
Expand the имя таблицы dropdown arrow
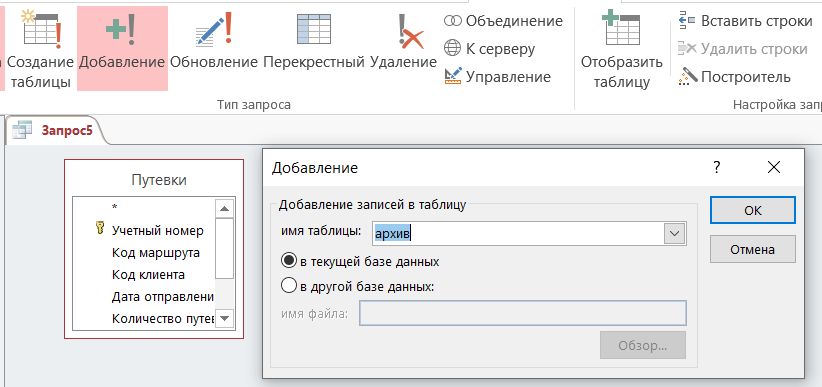675,233
